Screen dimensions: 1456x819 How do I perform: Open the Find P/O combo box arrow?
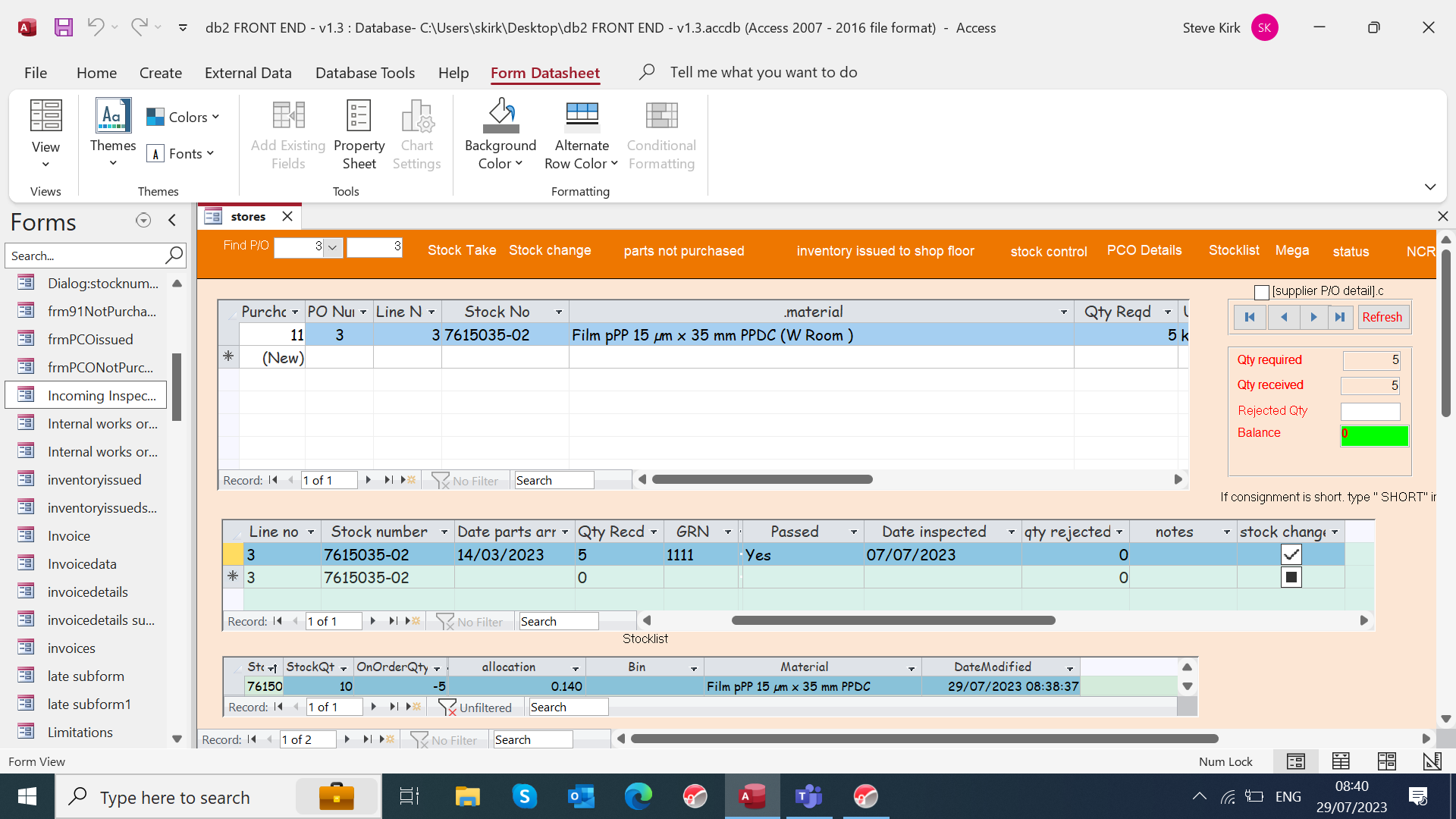click(x=332, y=247)
